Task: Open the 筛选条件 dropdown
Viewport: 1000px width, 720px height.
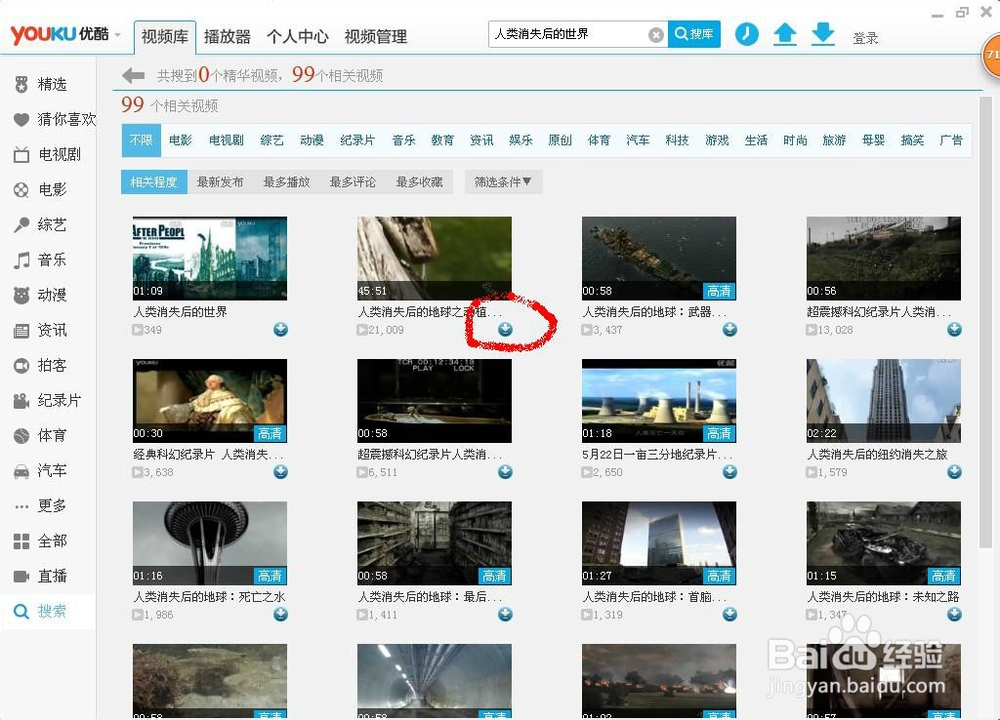Action: pyautogui.click(x=503, y=182)
